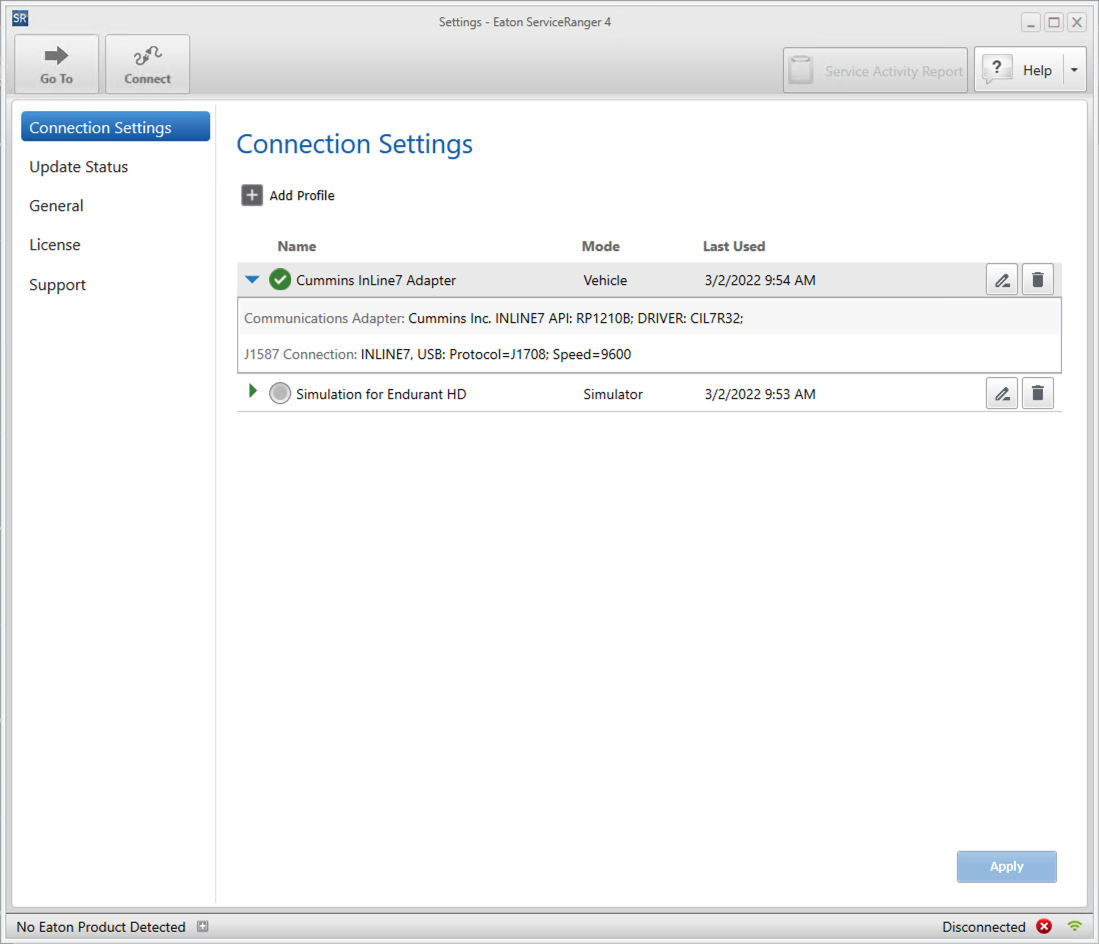Click the Mode column header
Viewport: 1099px width, 944px height.
(x=601, y=246)
